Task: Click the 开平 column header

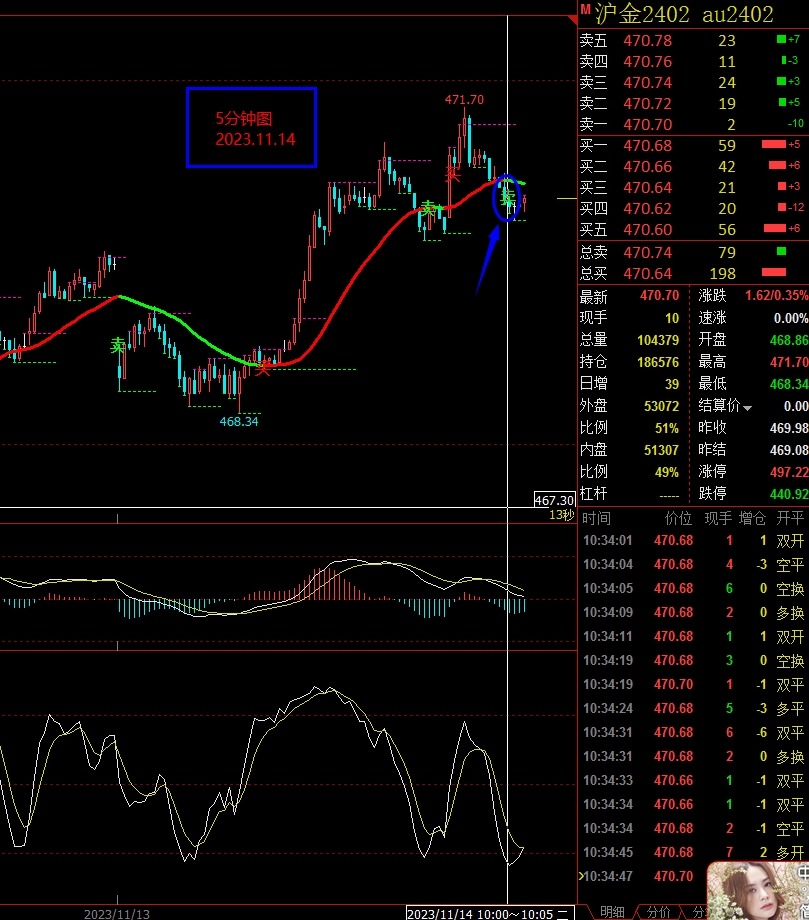Action: [x=790, y=518]
